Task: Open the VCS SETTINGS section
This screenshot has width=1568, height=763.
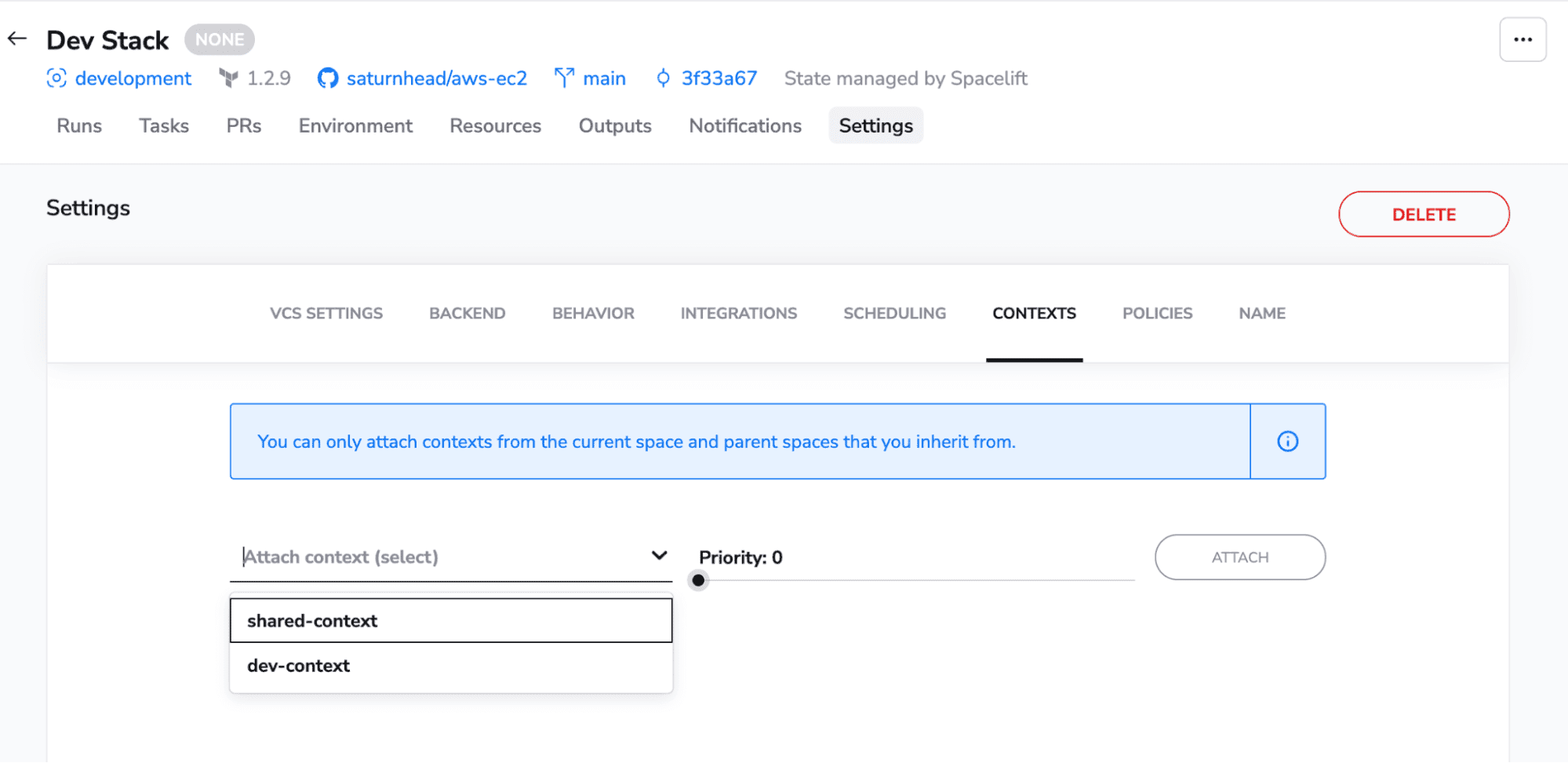Action: tap(326, 313)
